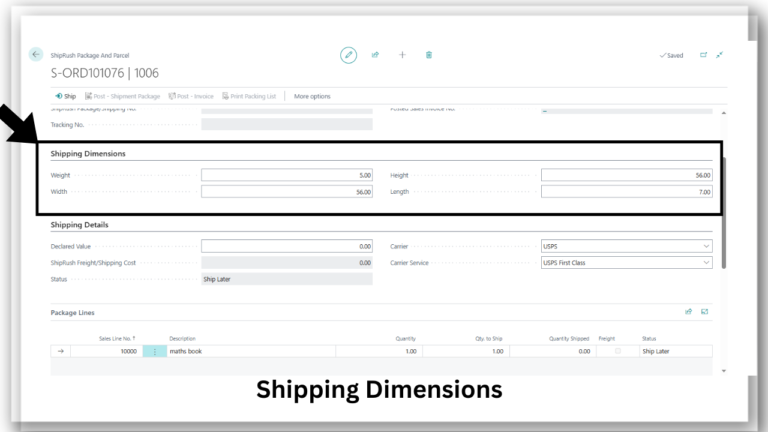Expand the Package Lines part to full view
The height and width of the screenshot is (432, 768).
(x=704, y=312)
